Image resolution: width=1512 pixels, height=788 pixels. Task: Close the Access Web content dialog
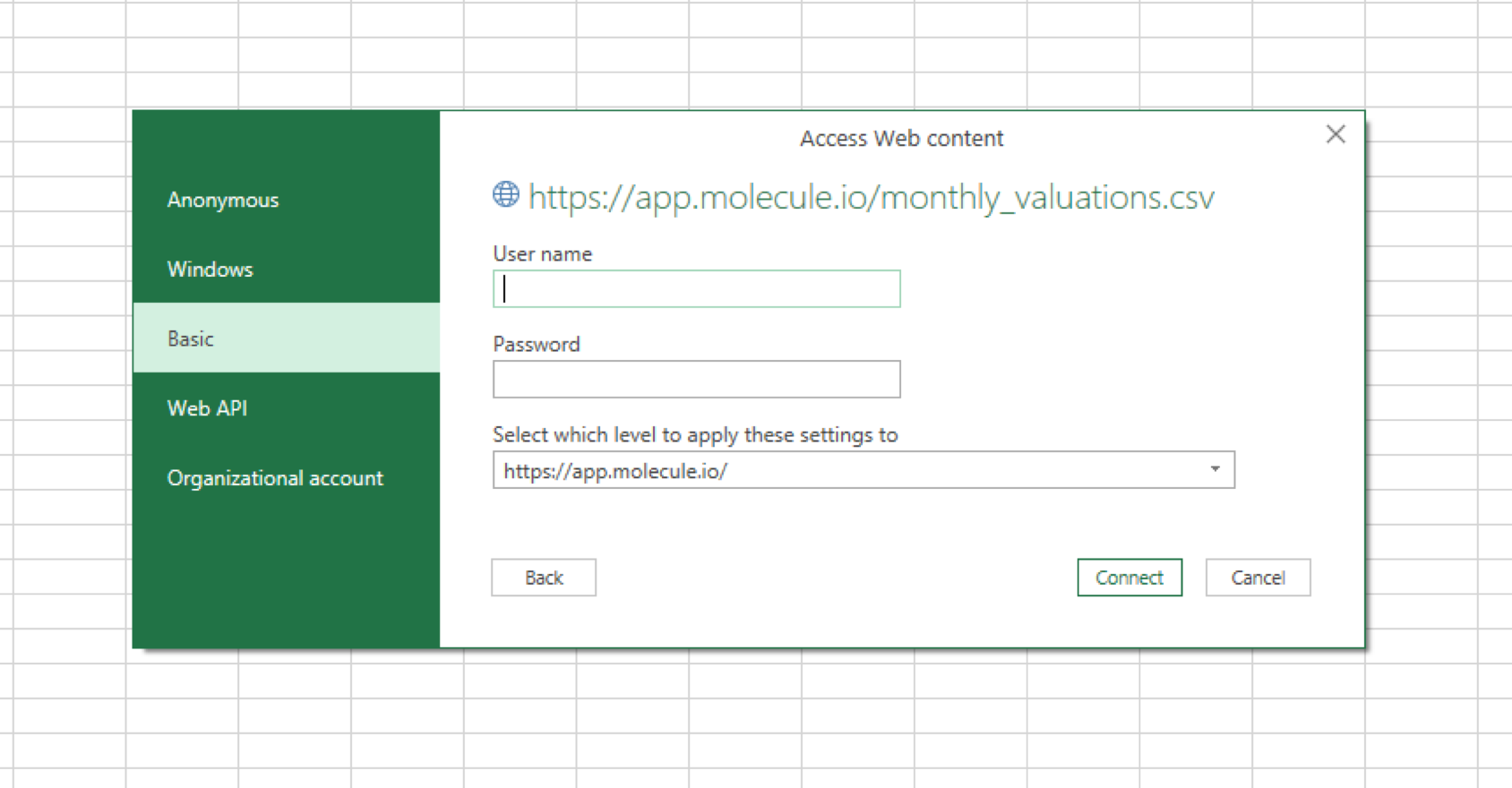point(1335,134)
